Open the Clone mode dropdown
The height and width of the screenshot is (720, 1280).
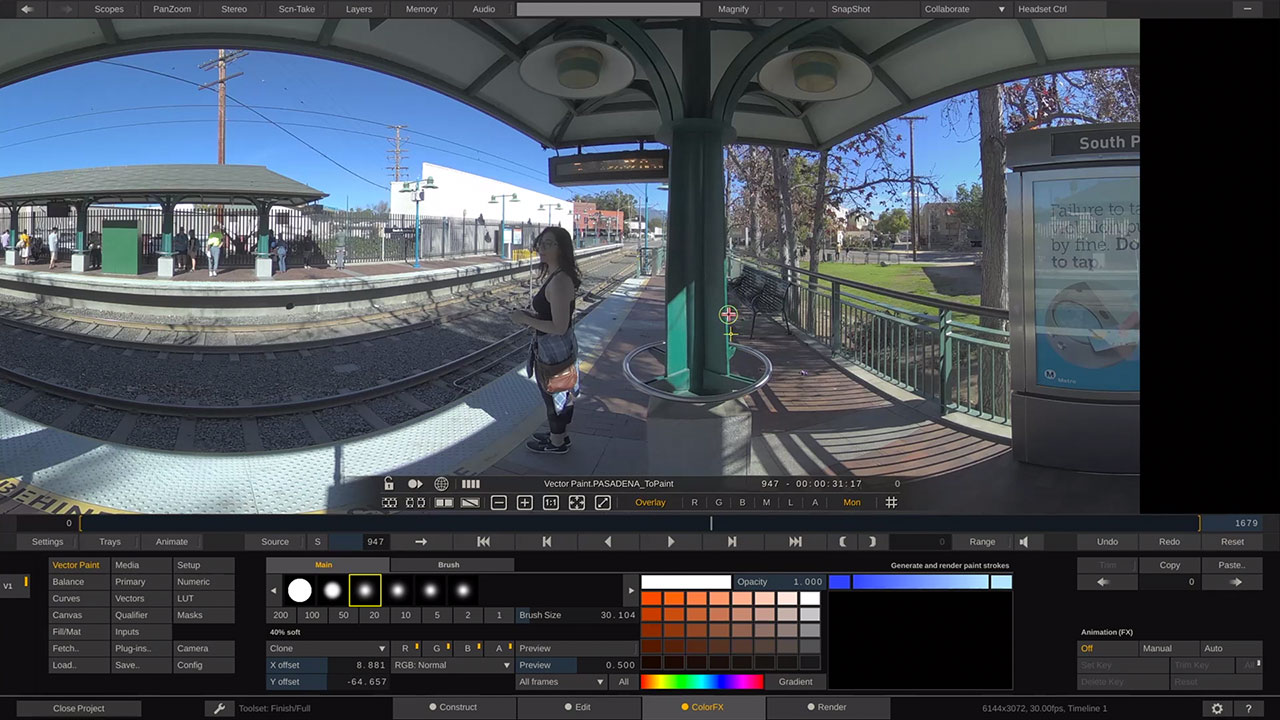[x=325, y=648]
